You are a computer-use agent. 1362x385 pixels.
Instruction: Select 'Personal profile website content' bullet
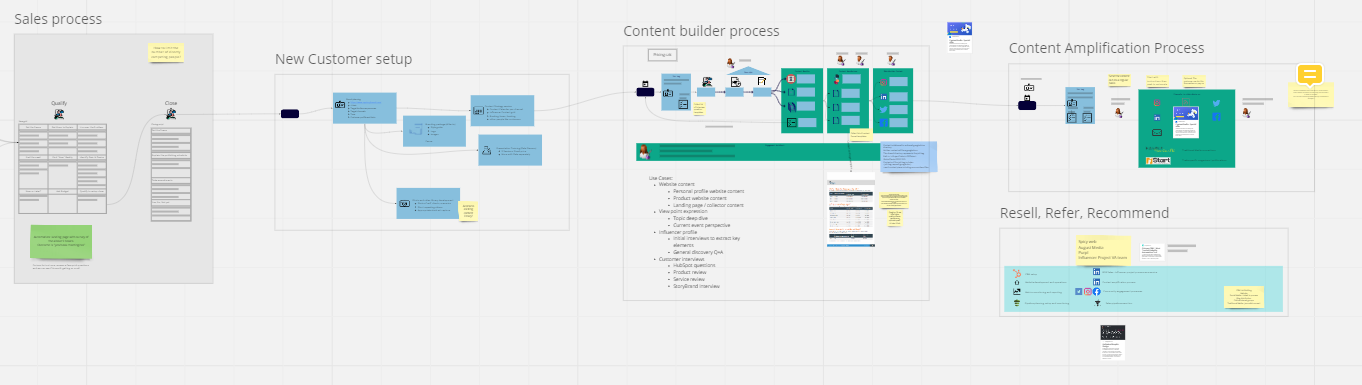(708, 191)
